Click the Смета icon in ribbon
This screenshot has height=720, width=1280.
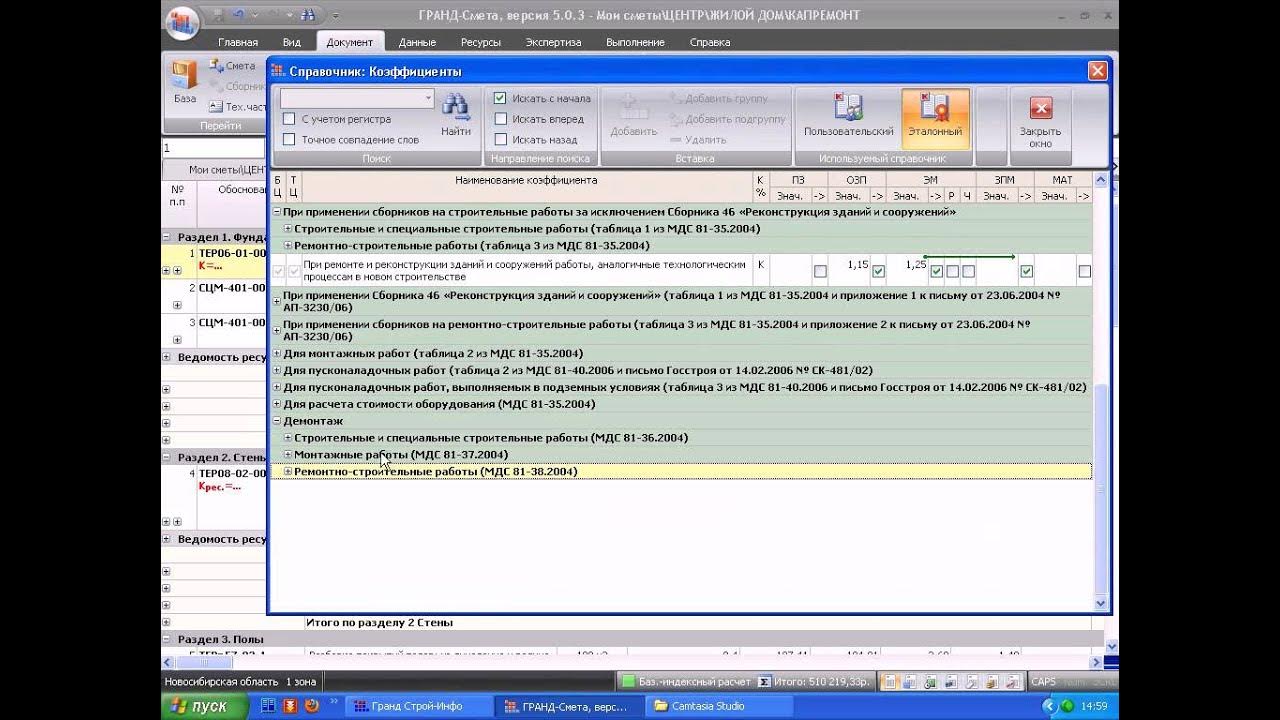tap(216, 66)
